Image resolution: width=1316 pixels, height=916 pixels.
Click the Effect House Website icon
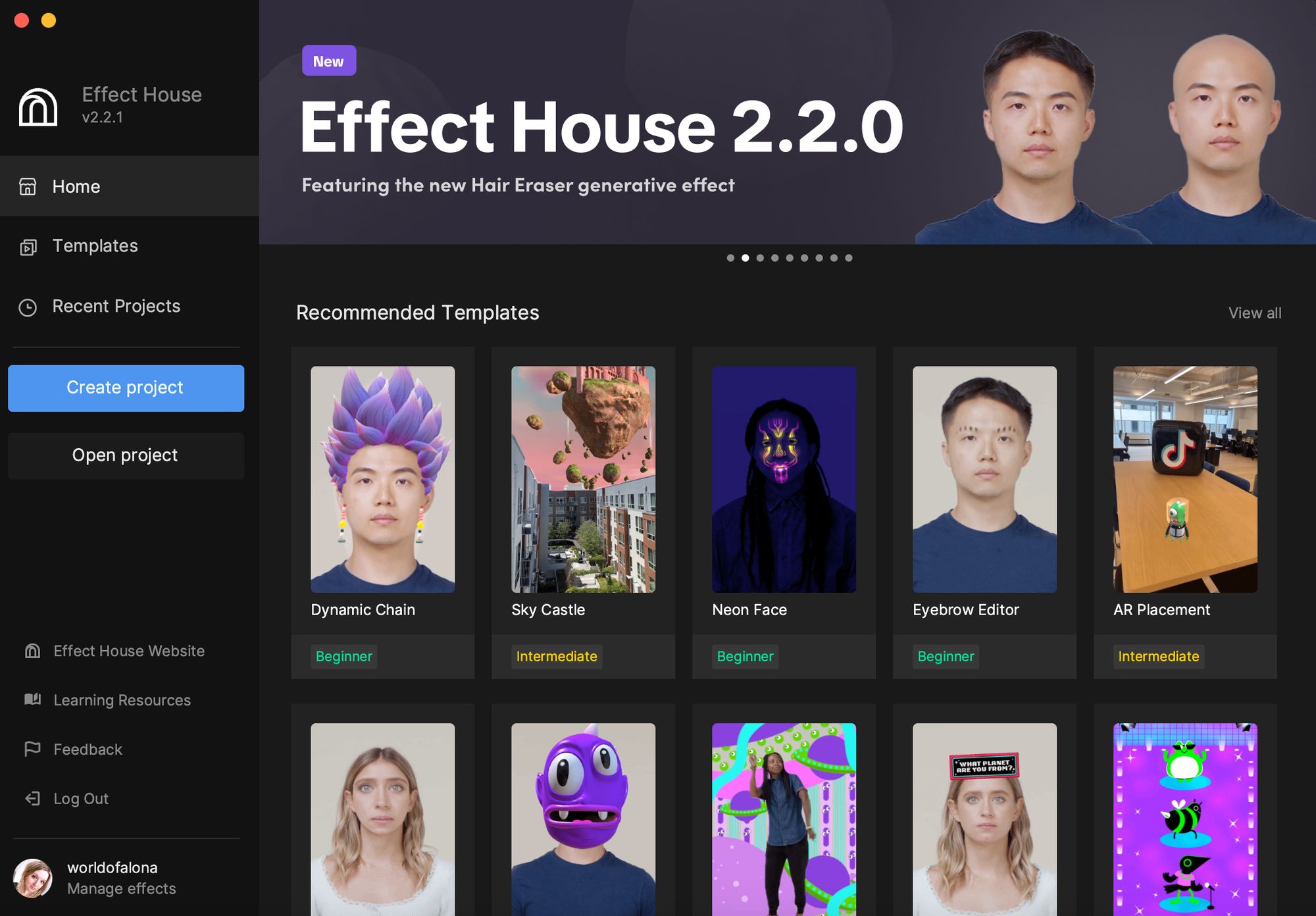[33, 650]
